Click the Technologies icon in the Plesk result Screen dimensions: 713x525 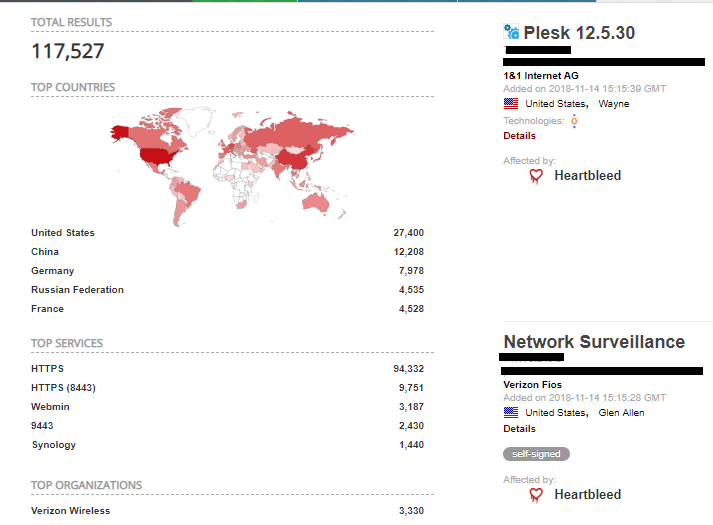click(x=574, y=121)
